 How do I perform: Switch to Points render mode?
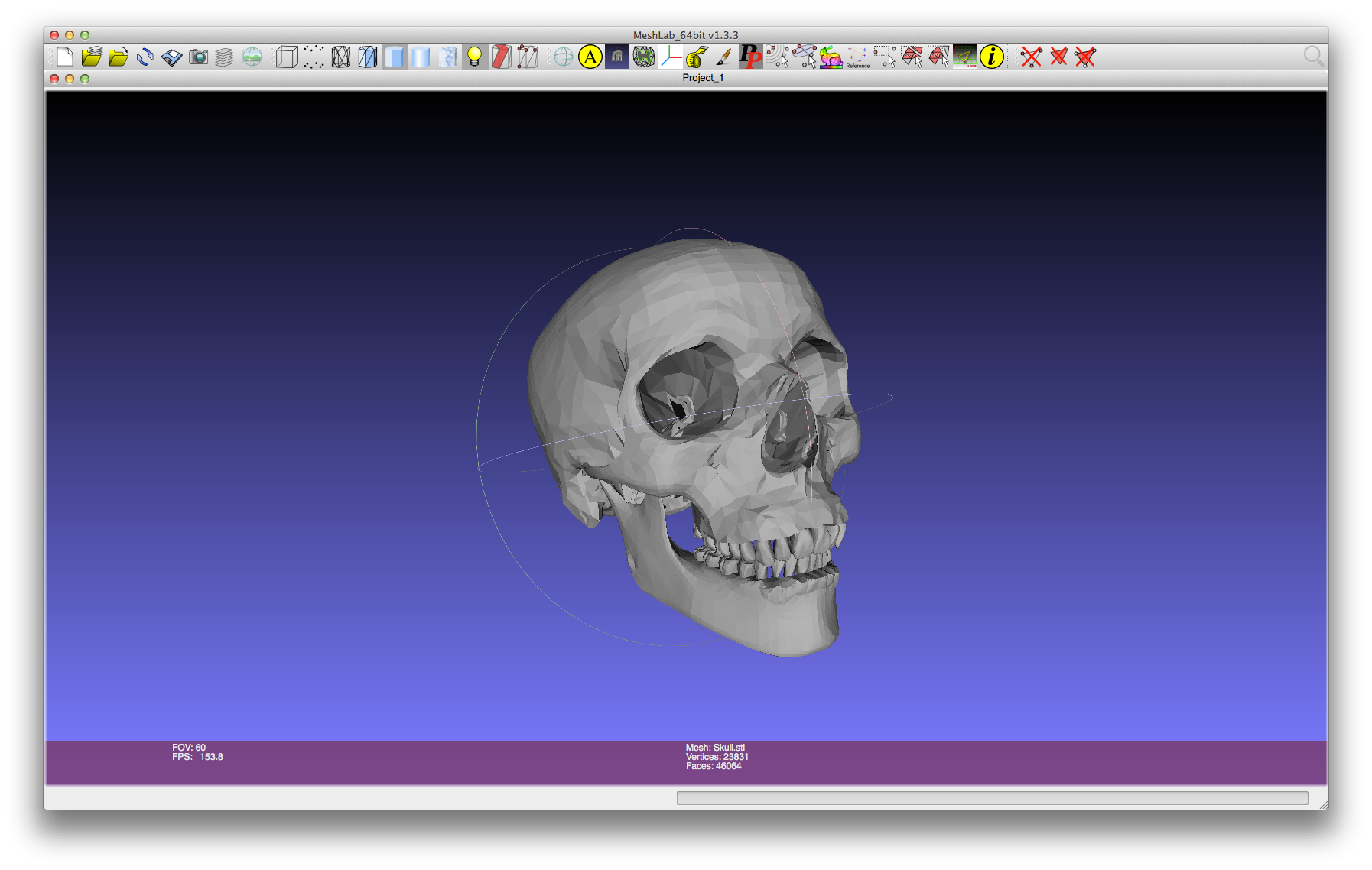point(314,57)
